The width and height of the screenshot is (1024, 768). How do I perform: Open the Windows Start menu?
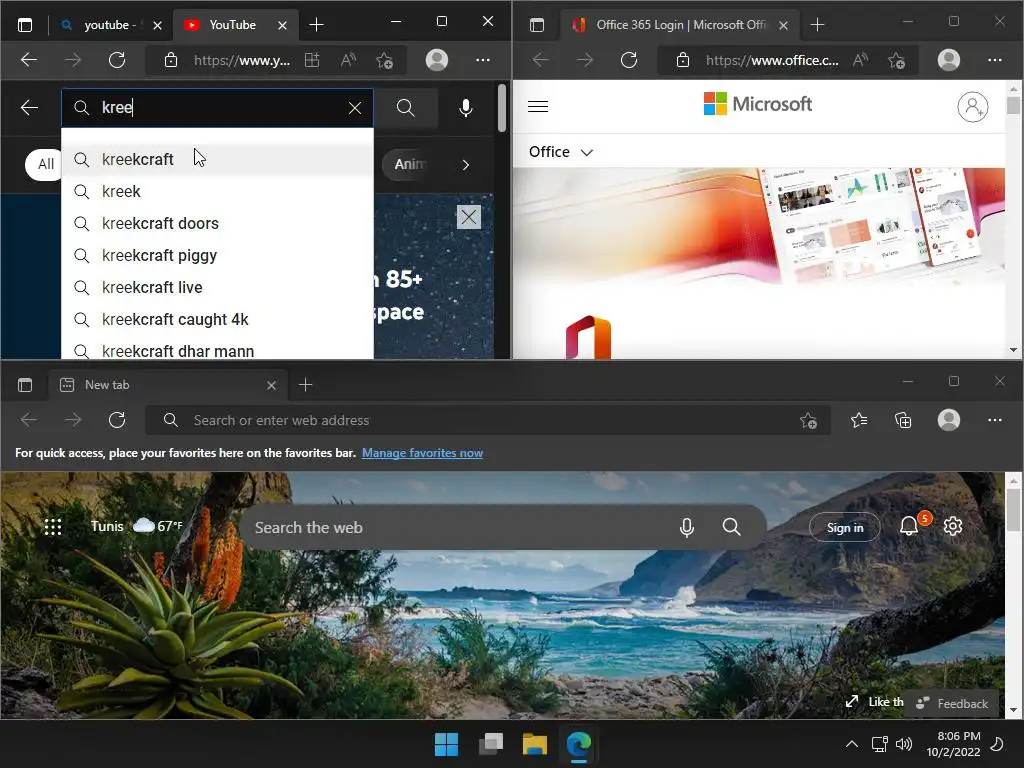pos(447,744)
